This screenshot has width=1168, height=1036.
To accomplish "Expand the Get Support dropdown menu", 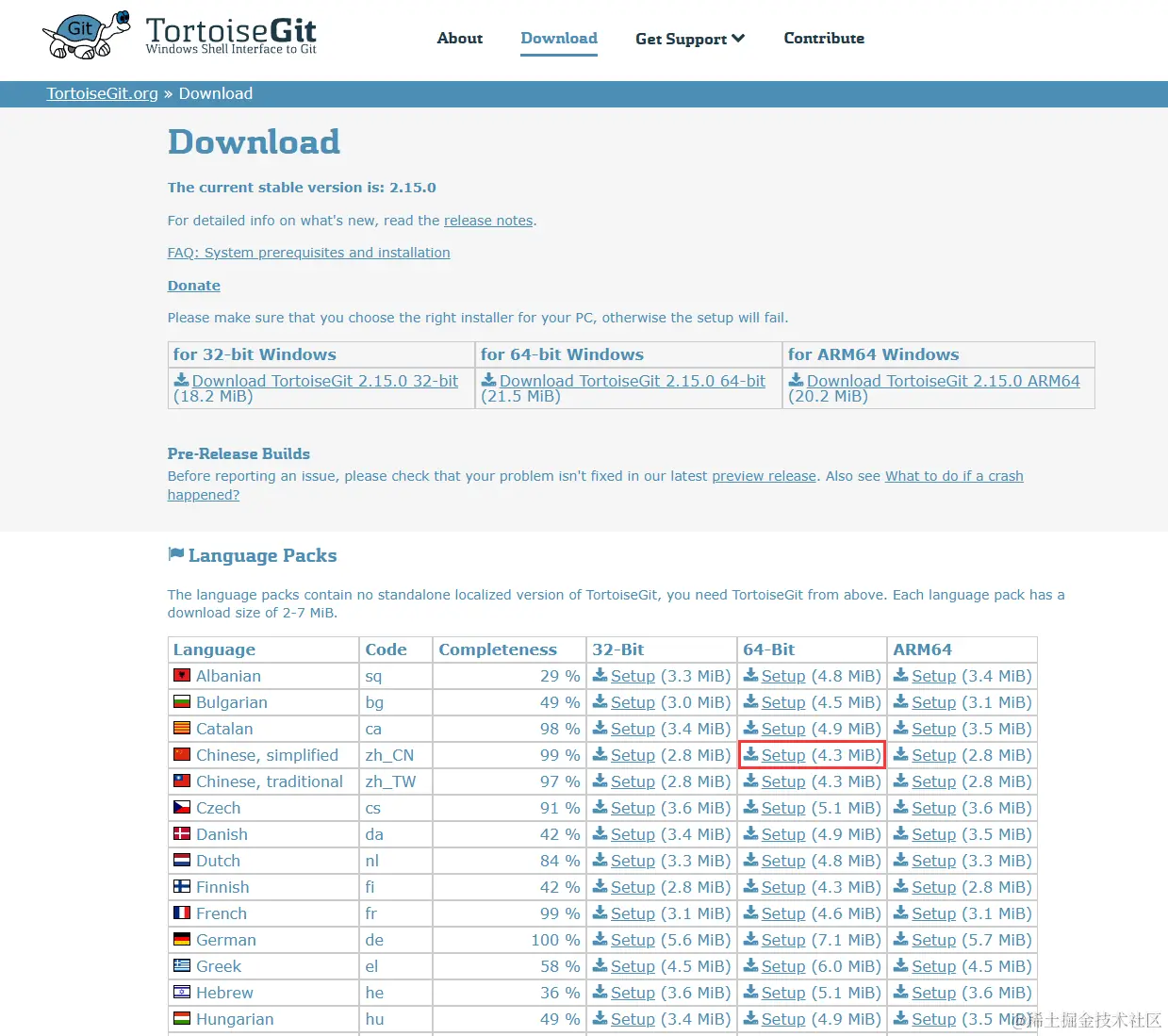I will pos(690,39).
